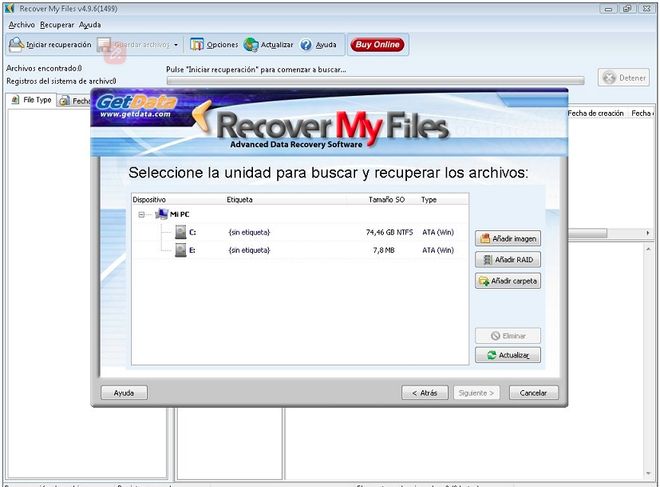Image resolution: width=660 pixels, height=487 pixels.
Task: Click the Iniciar recuperación toolbar button
Action: 50,45
